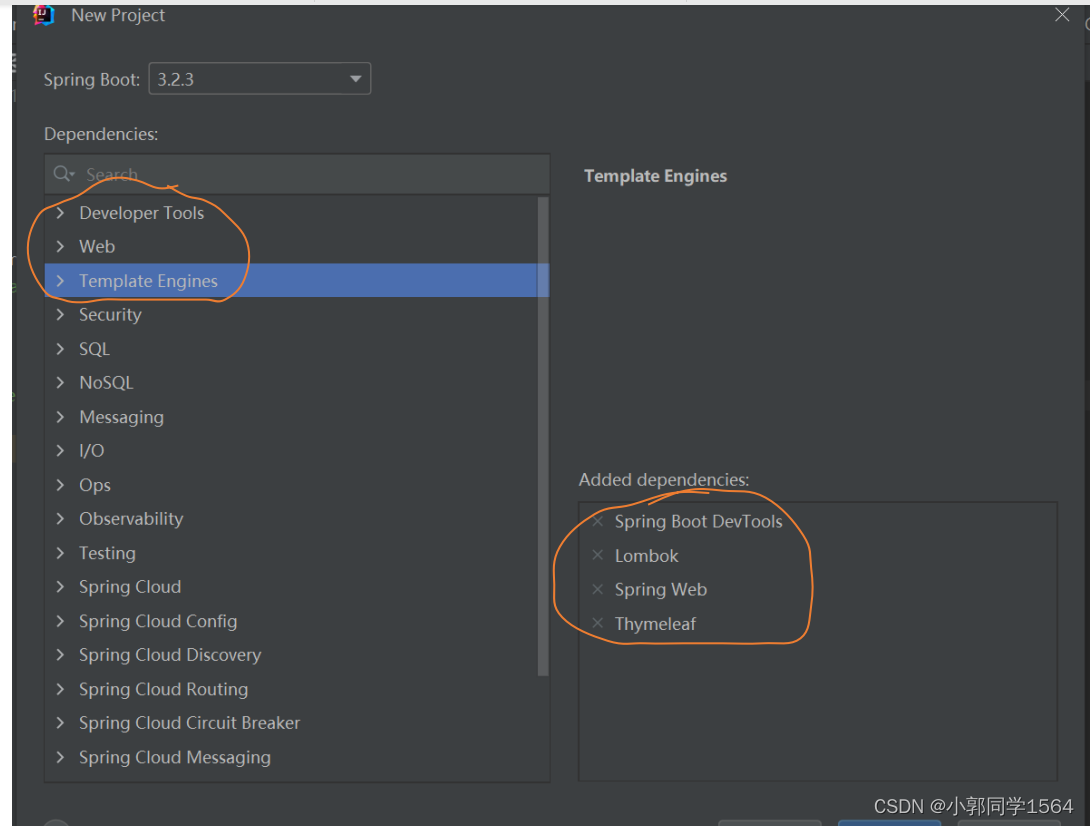1090x826 pixels.
Task: Expand the I/O category chevron
Action: pos(60,451)
